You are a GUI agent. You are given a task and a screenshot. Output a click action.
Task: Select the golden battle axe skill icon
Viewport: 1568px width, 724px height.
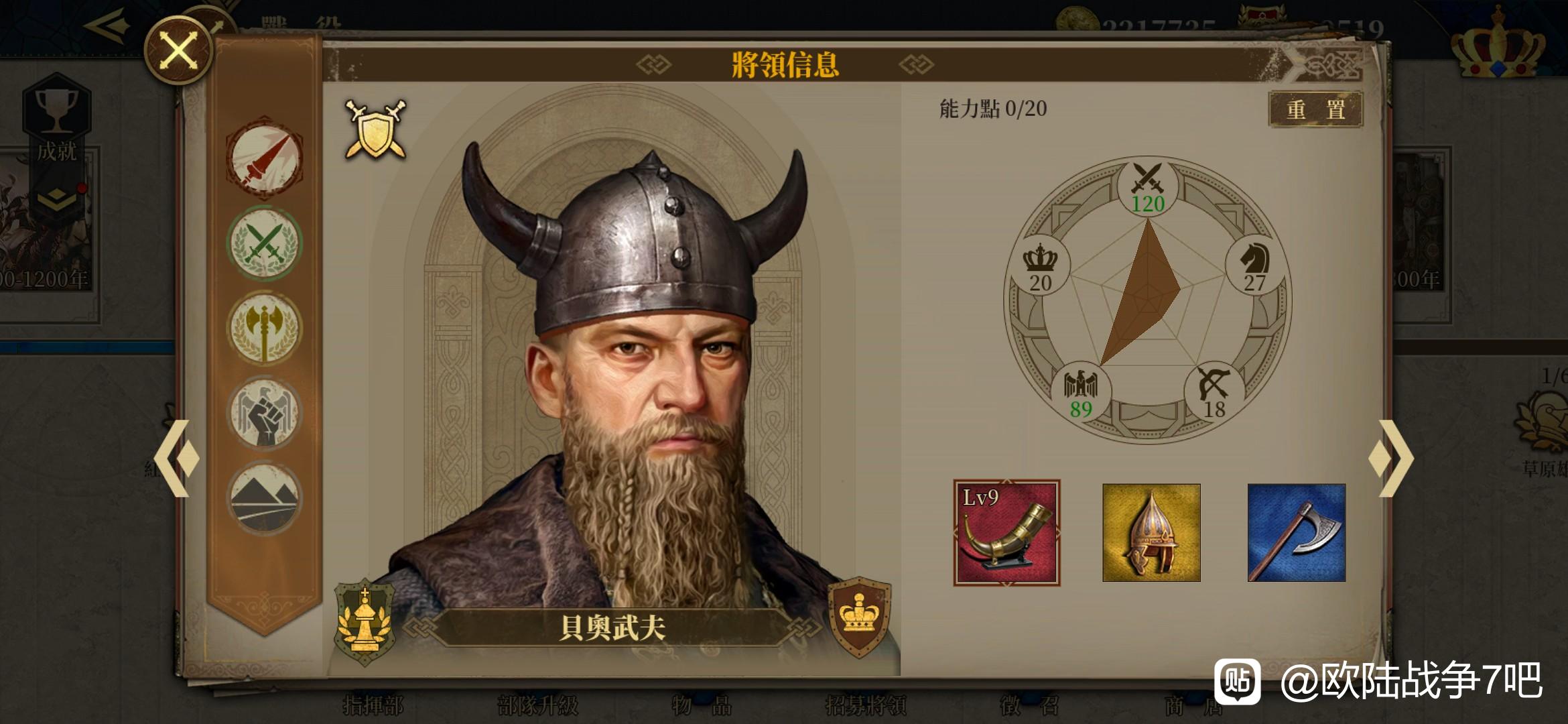coord(265,328)
